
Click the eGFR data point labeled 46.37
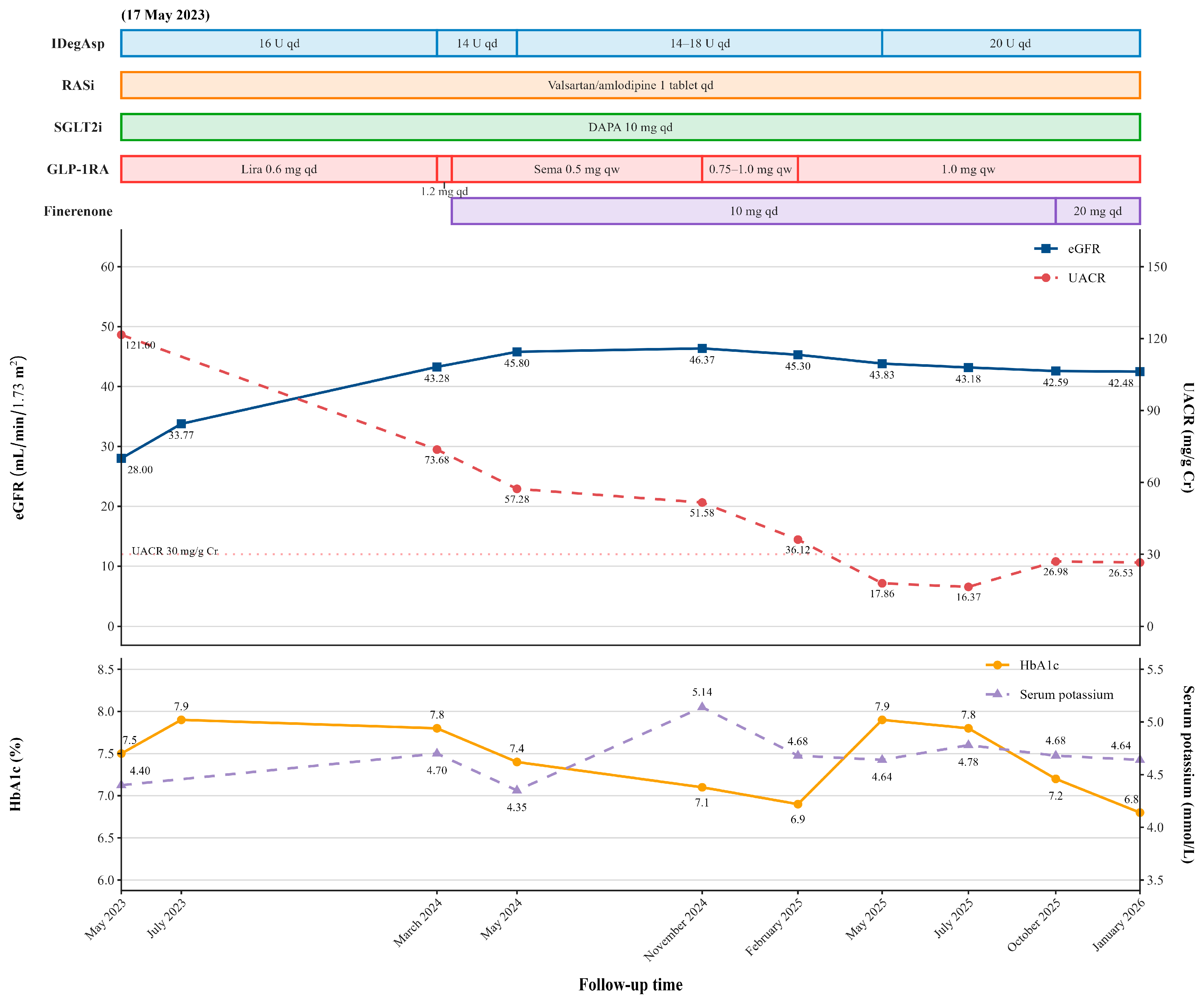pyautogui.click(x=702, y=348)
